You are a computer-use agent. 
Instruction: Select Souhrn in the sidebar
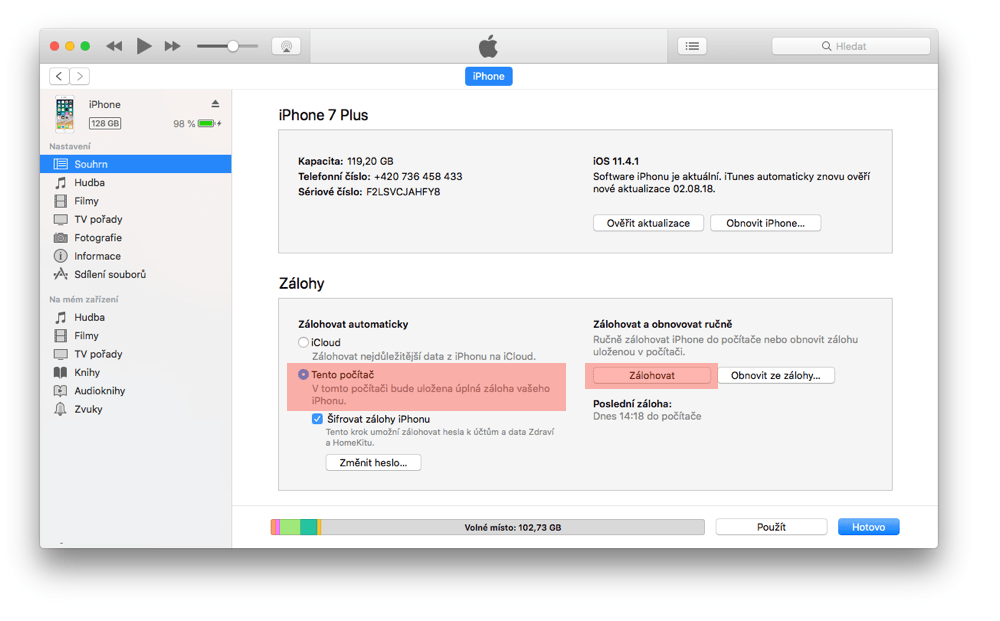pos(91,163)
